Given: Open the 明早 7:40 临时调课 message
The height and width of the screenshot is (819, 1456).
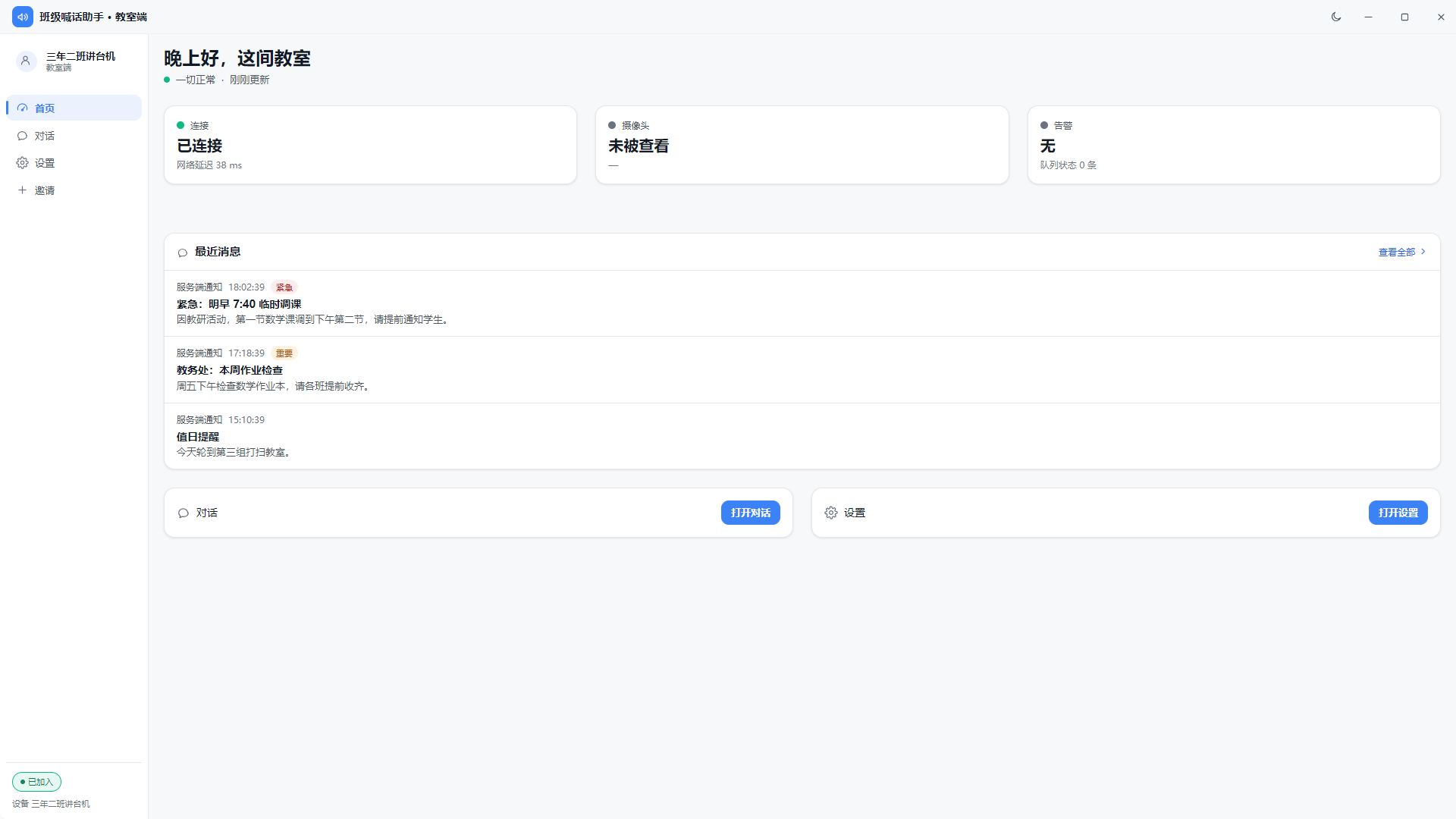Looking at the screenshot, I should coord(802,303).
